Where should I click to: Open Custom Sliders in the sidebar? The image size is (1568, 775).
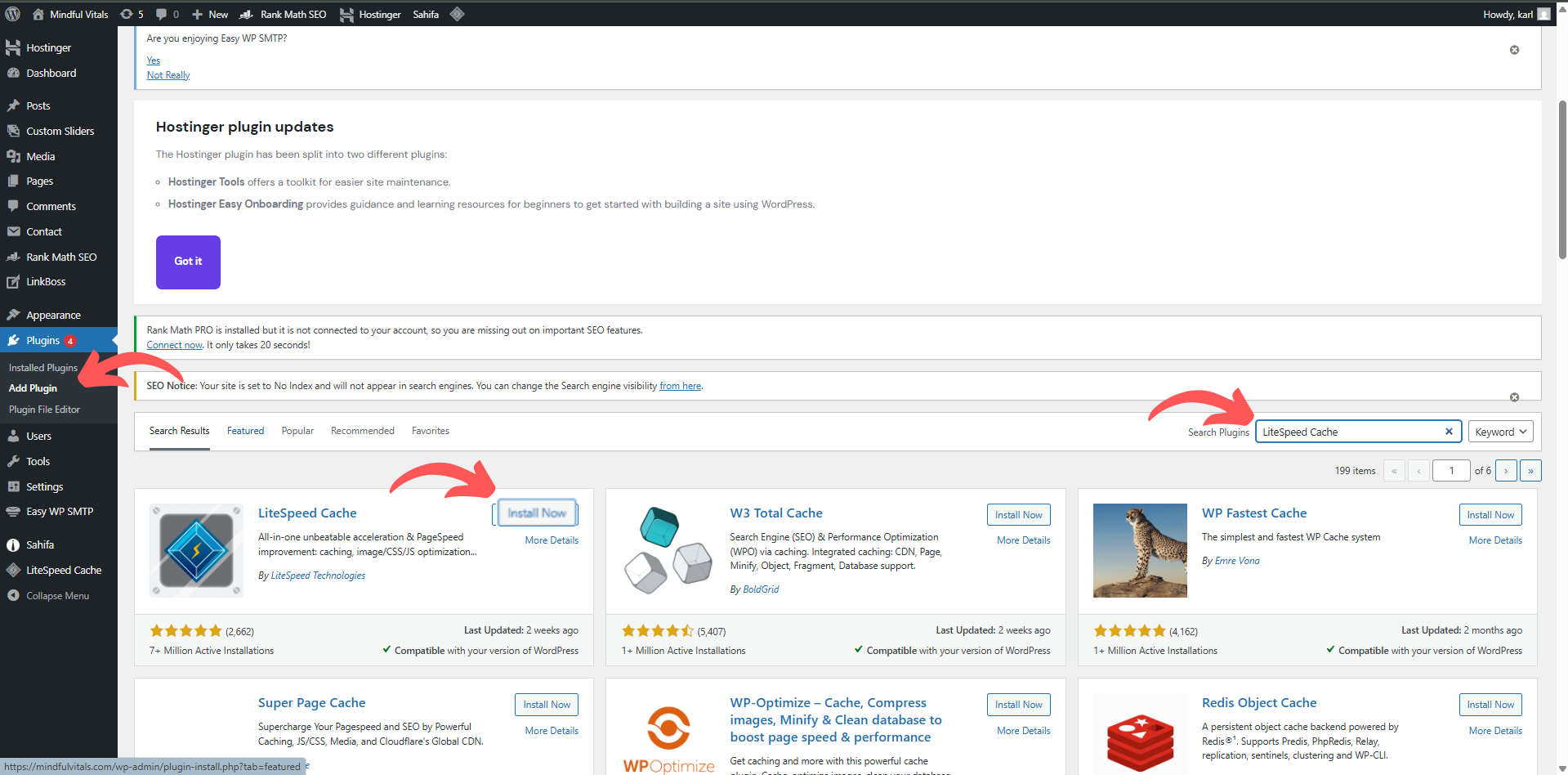click(x=59, y=131)
